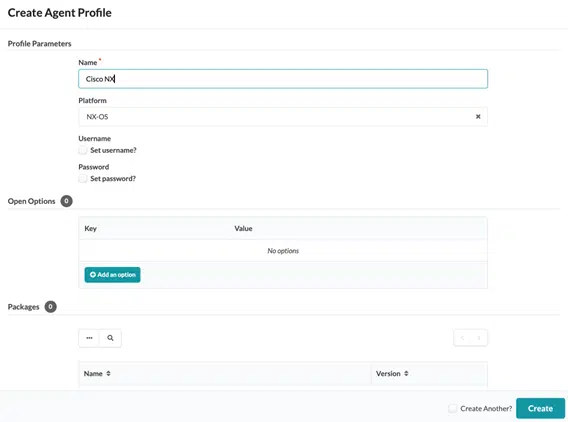
Task: Click the Value column header
Action: point(243,229)
